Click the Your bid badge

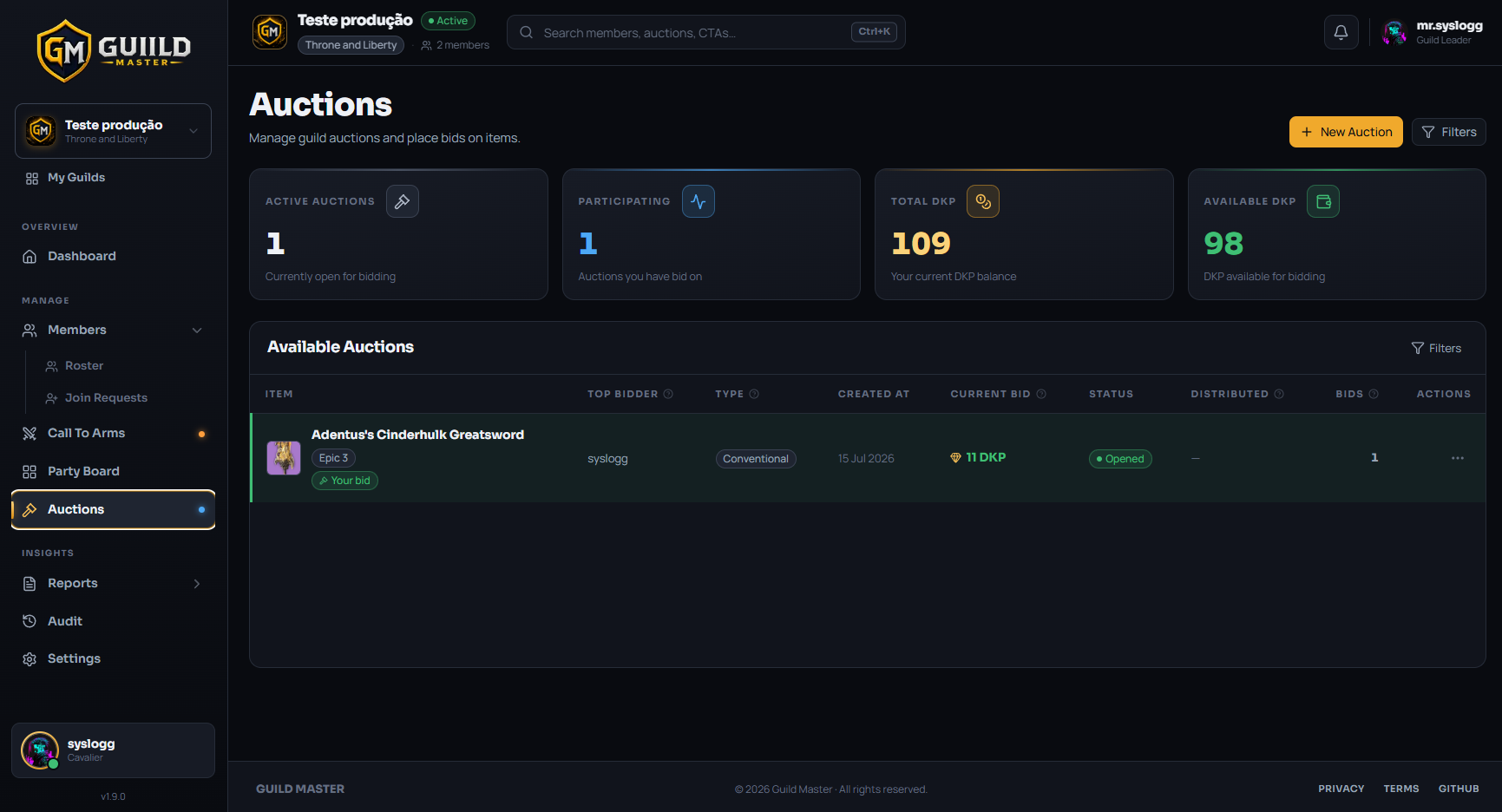[x=344, y=481]
